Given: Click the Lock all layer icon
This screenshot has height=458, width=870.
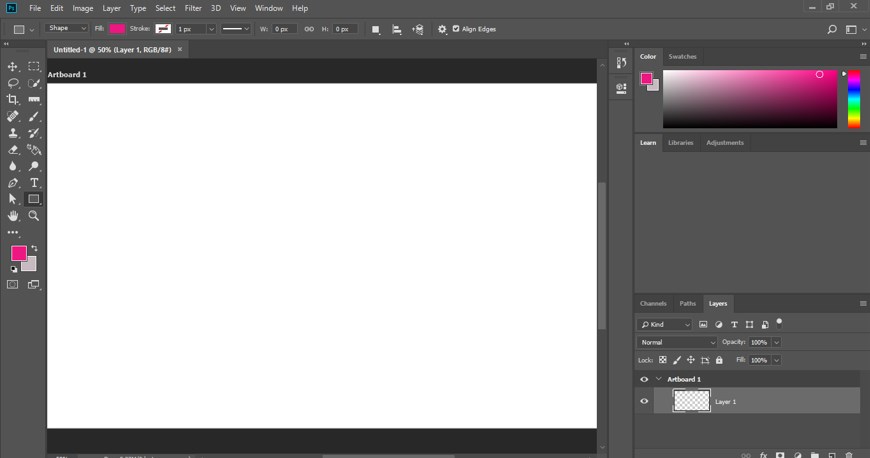Looking at the screenshot, I should 719,360.
